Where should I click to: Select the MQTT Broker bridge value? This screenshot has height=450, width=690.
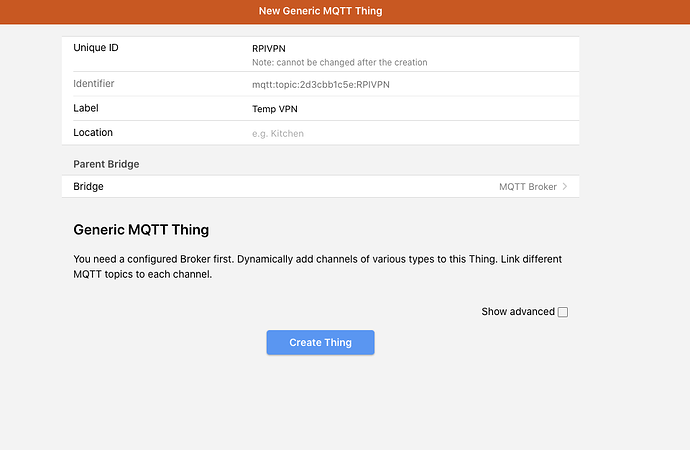click(x=527, y=187)
